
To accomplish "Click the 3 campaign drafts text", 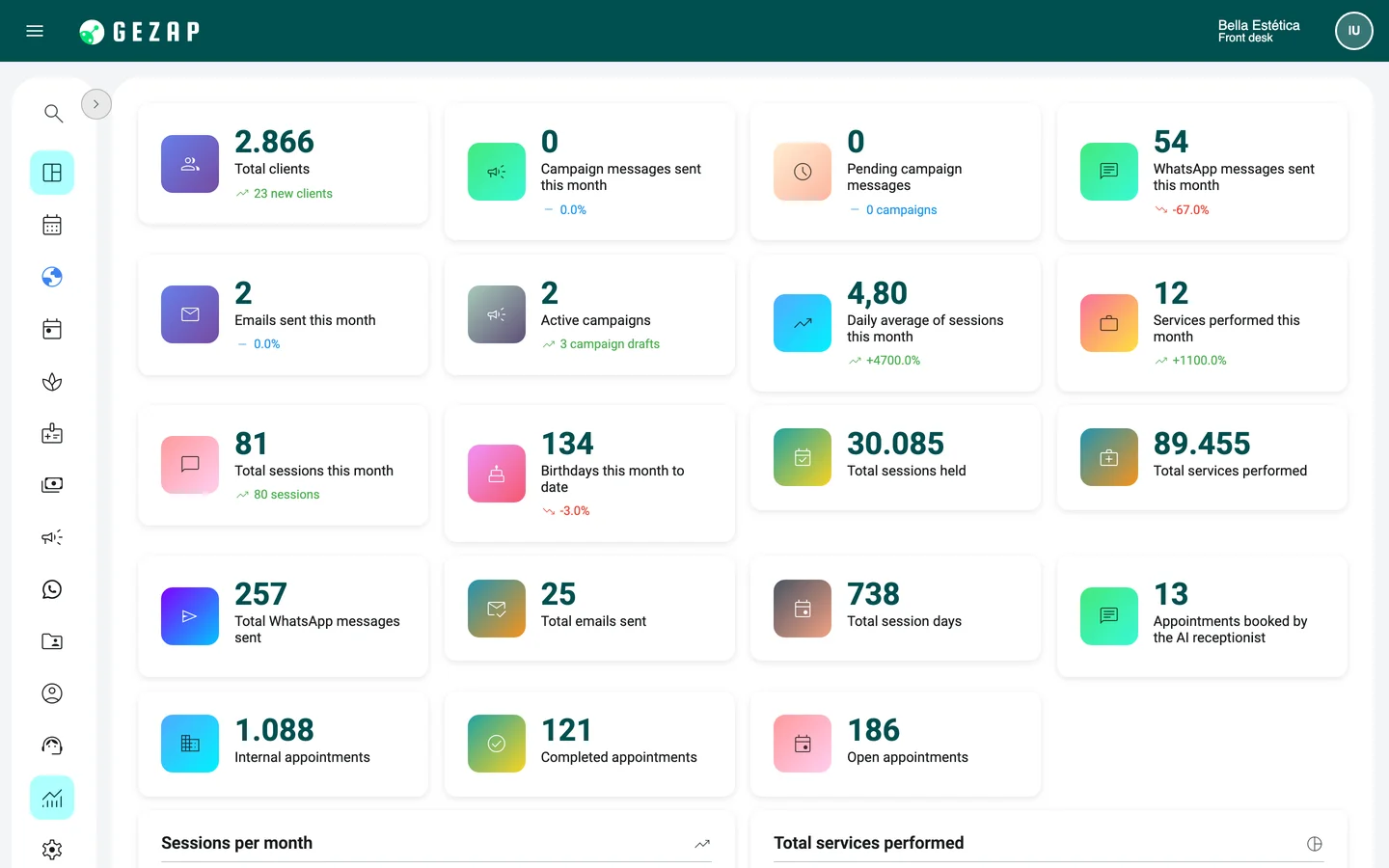I will pyautogui.click(x=610, y=344).
